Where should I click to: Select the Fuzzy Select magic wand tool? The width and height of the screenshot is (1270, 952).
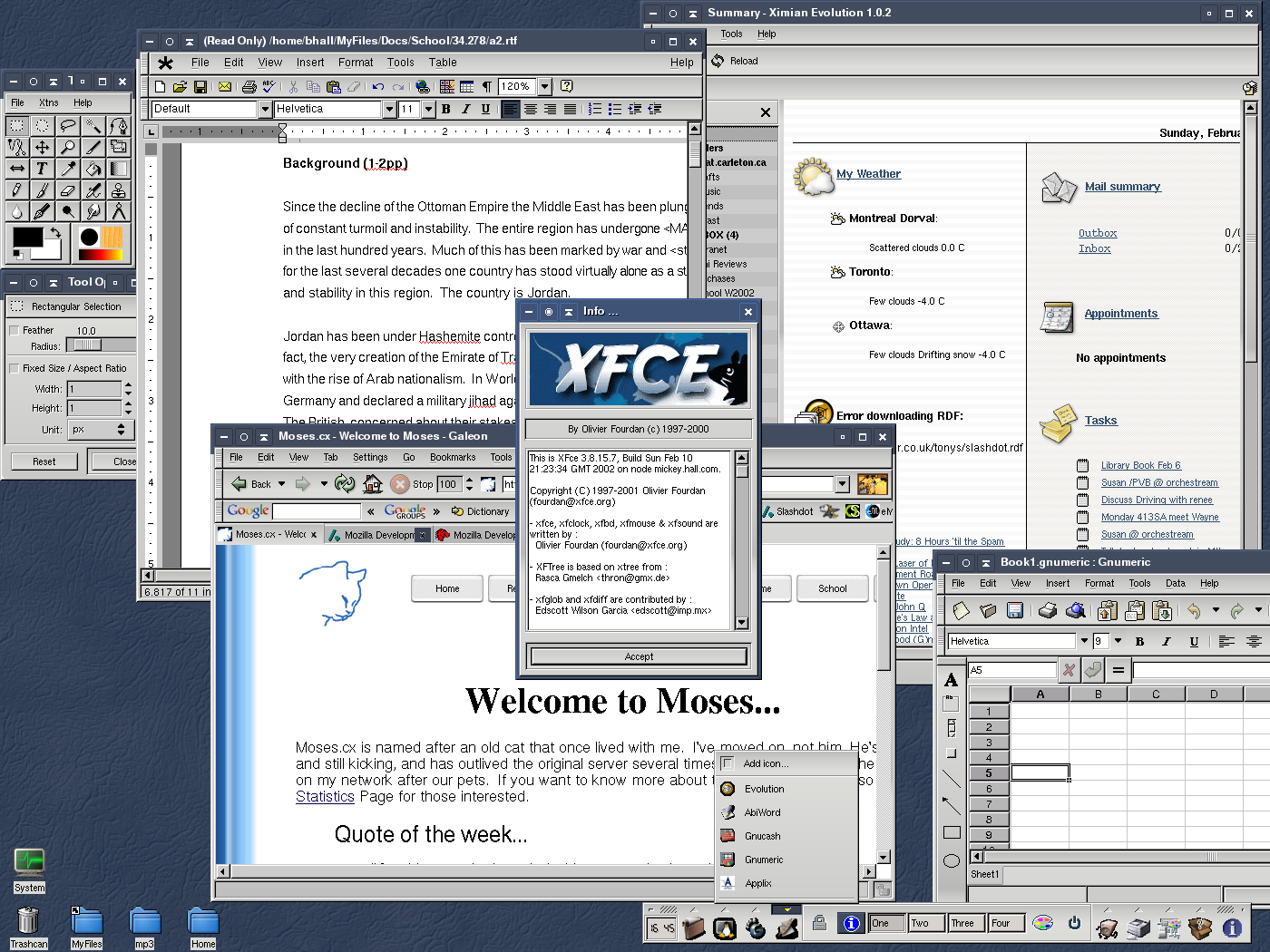point(93,125)
